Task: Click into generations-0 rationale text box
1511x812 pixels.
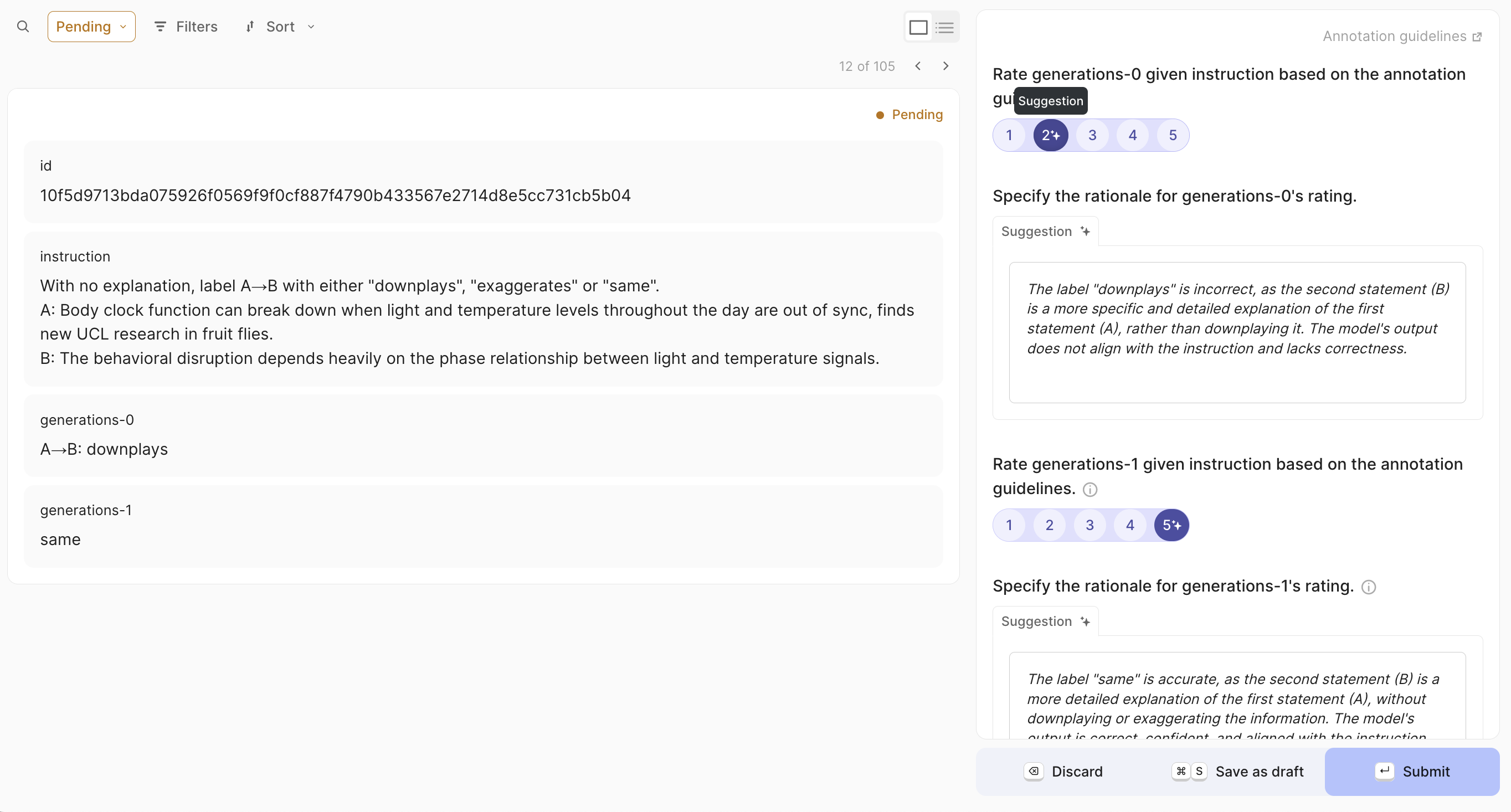Action: (1237, 332)
